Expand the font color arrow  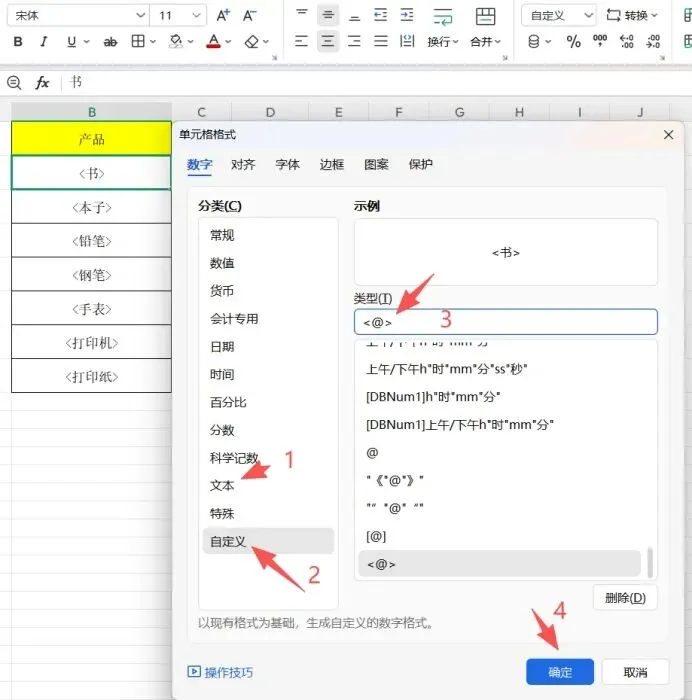click(228, 42)
